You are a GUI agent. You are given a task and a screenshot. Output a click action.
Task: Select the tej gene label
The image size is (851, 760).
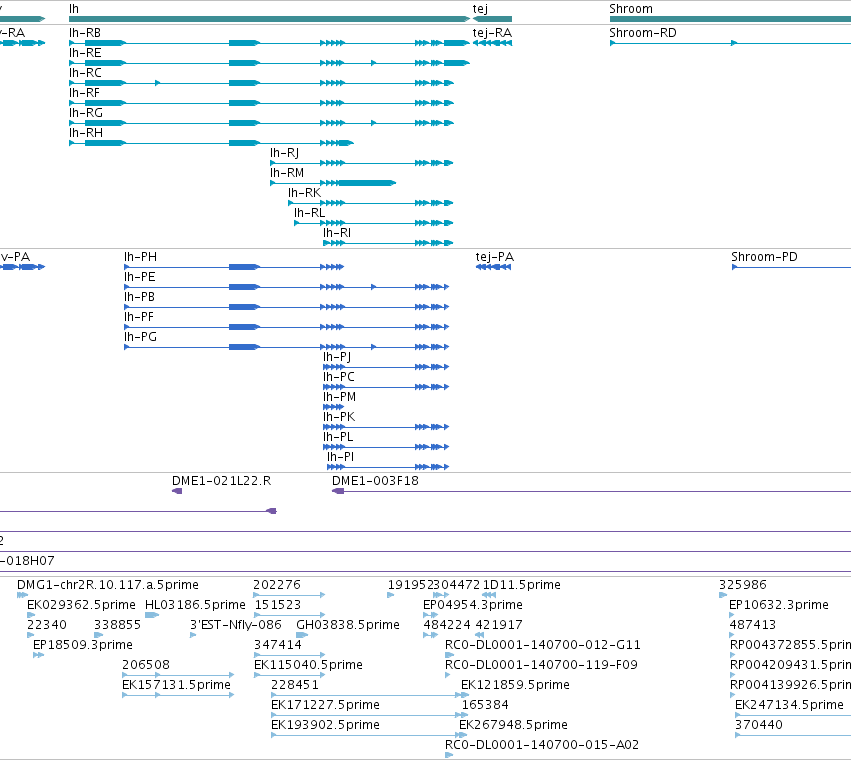click(x=480, y=9)
